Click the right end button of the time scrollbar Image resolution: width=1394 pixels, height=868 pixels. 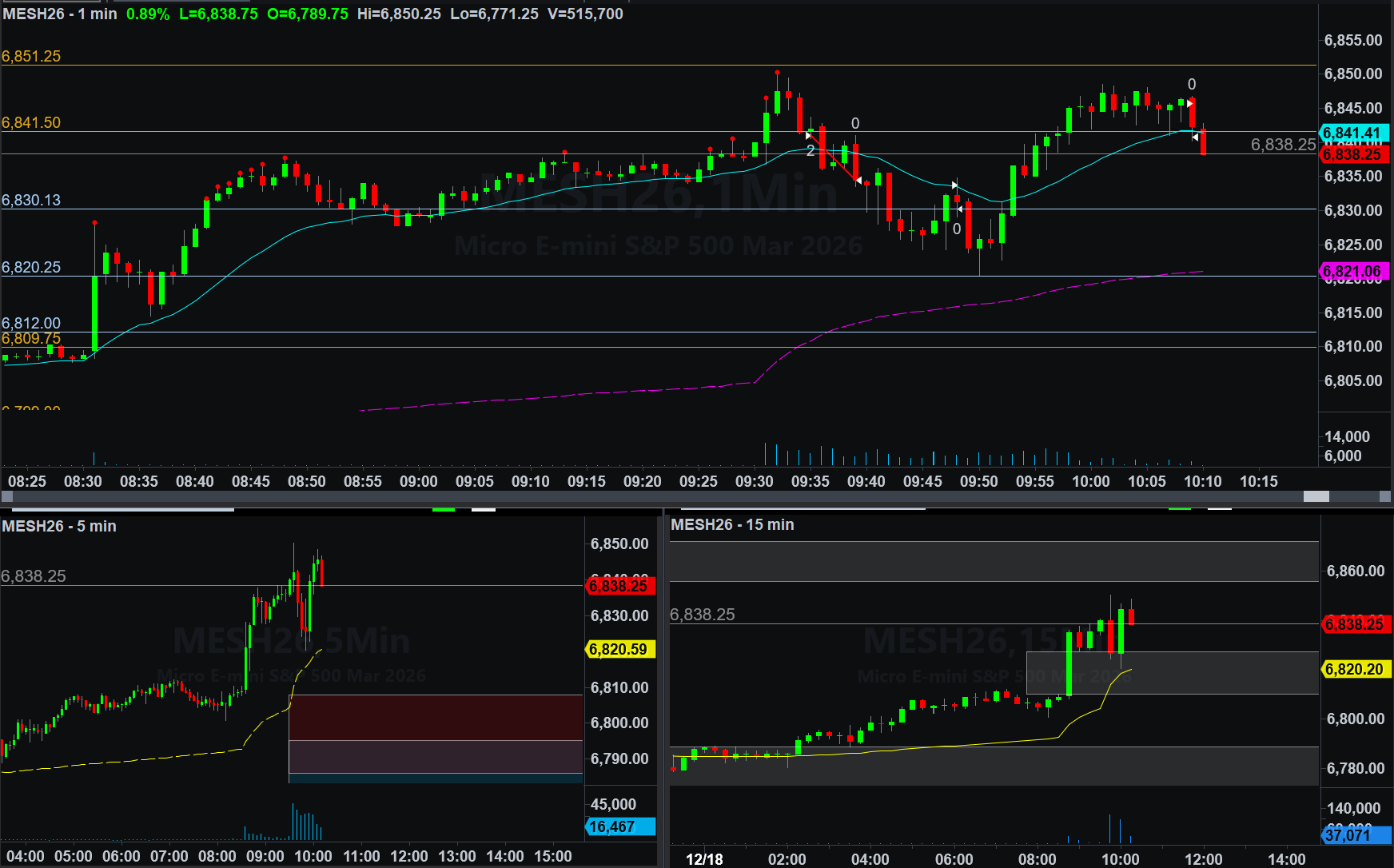[1385, 496]
